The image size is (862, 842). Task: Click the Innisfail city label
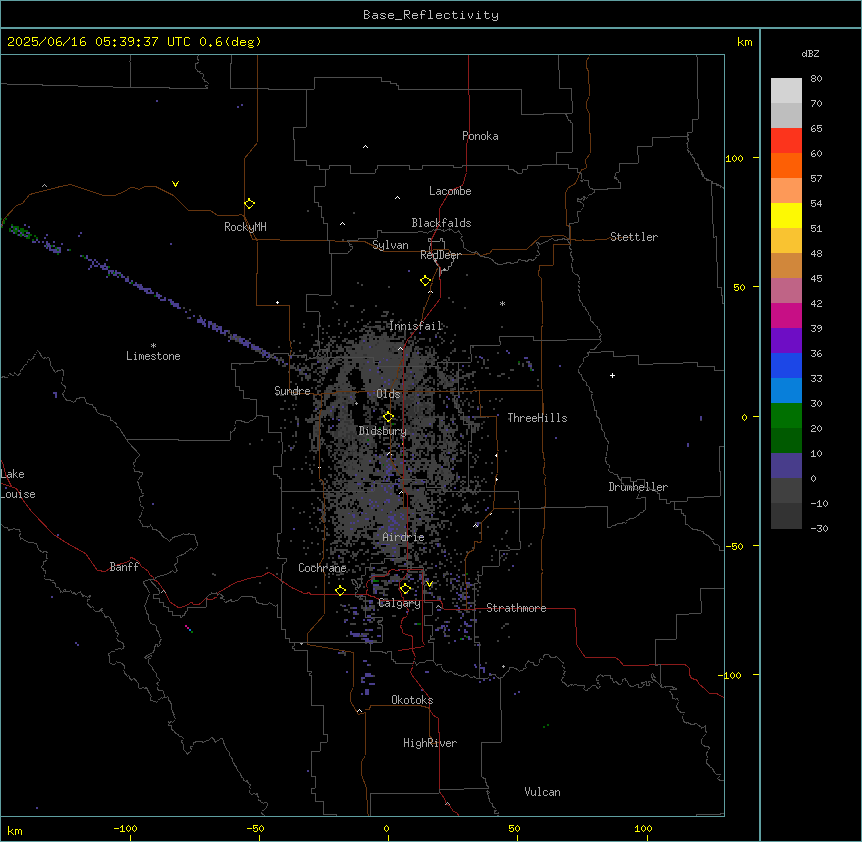pos(416,326)
